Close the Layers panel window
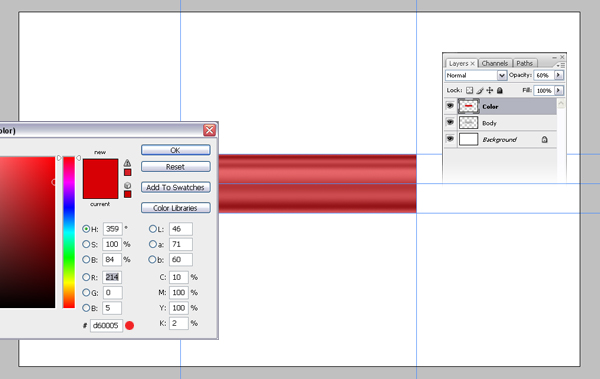Screen dimensions: 600x379 tap(562, 57)
